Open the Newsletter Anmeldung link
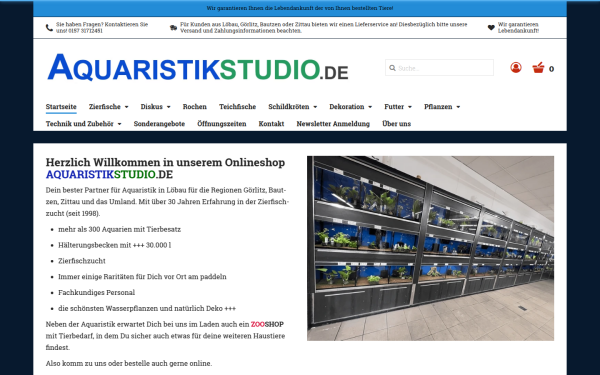The height and width of the screenshot is (375, 600). tap(333, 124)
